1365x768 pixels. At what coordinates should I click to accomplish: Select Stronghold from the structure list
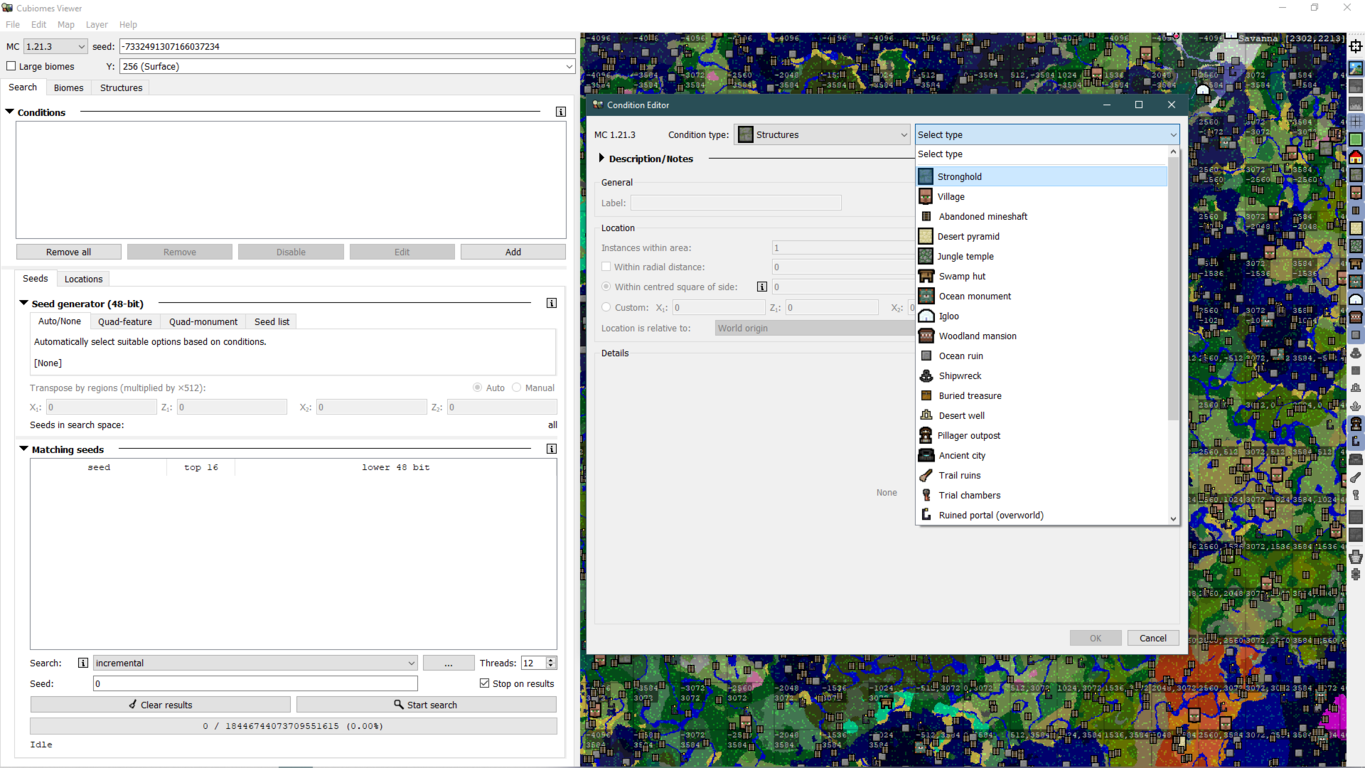(959, 177)
